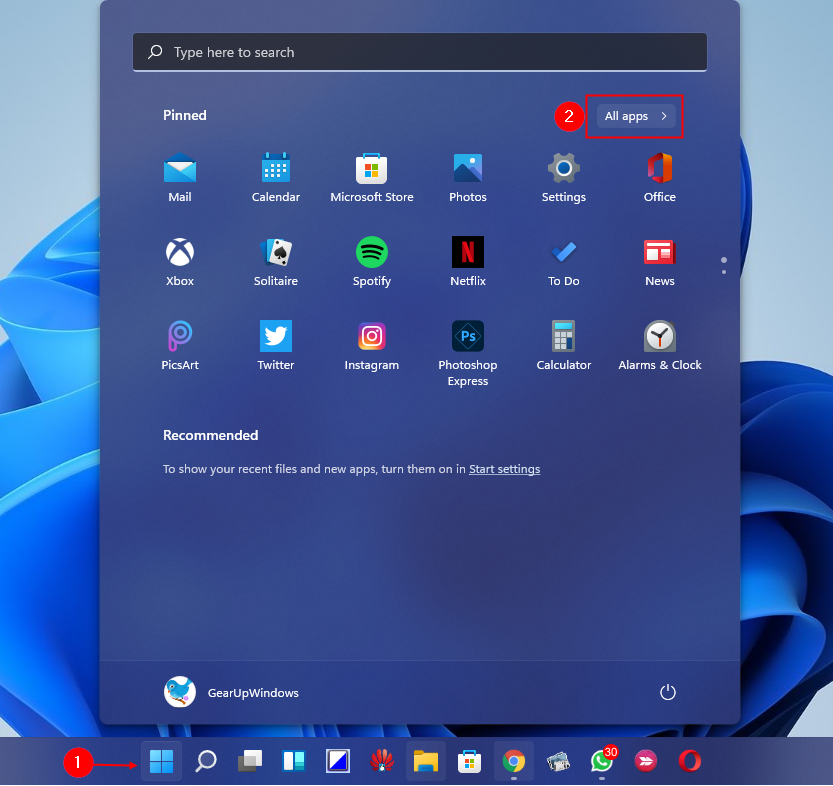Click the Windows Start button on taskbar

click(162, 762)
